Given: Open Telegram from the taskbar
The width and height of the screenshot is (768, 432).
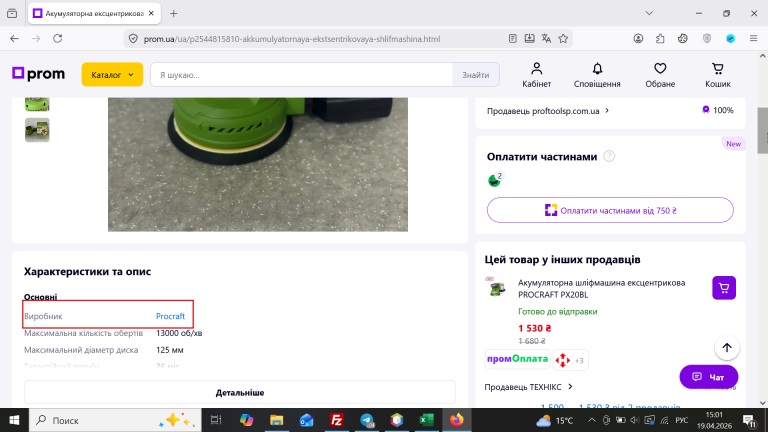Looking at the screenshot, I should tap(367, 420).
